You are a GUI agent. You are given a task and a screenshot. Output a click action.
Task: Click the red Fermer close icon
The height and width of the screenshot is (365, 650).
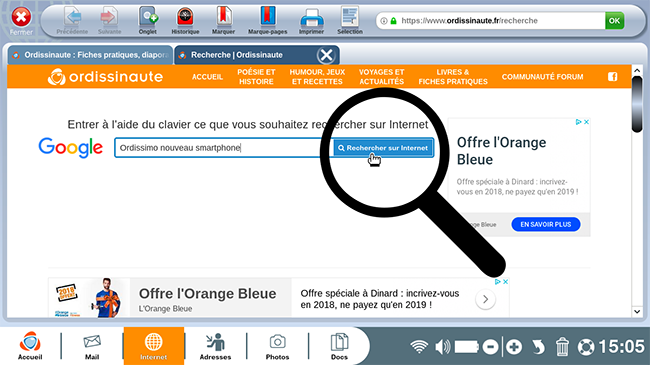click(x=21, y=17)
